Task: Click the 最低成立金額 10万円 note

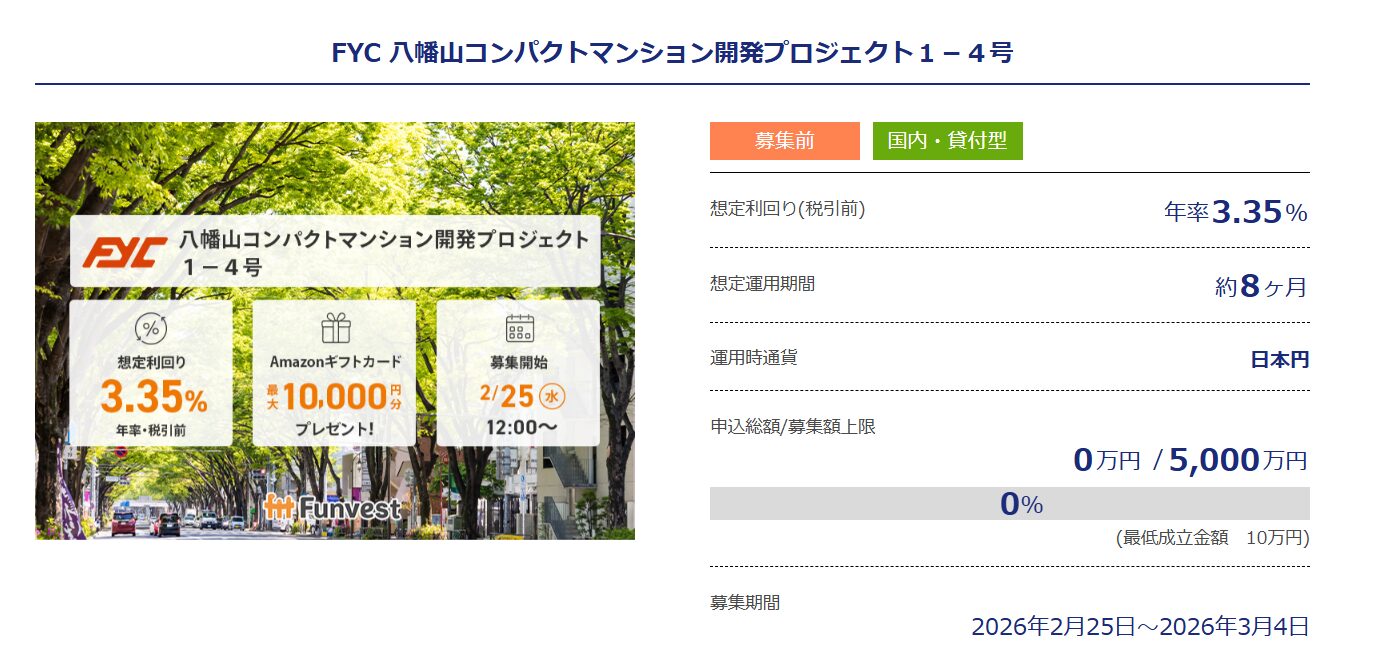Action: click(x=1212, y=538)
